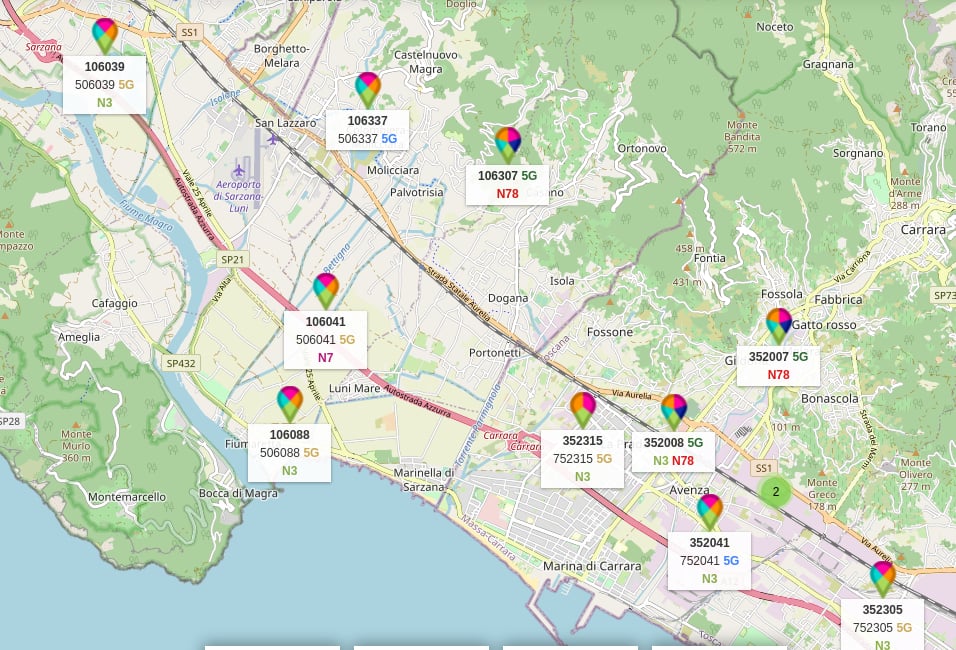Click the green N3 band under 506039

(105, 102)
